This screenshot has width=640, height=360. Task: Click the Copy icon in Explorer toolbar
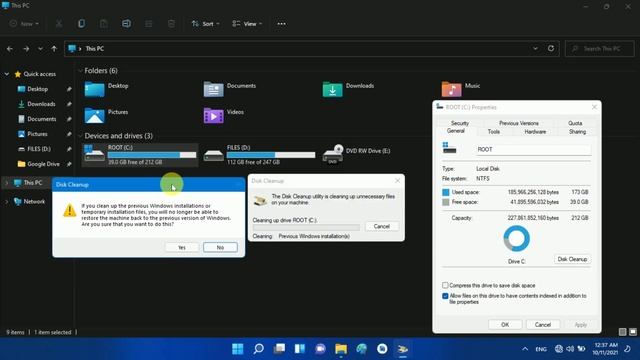point(82,24)
